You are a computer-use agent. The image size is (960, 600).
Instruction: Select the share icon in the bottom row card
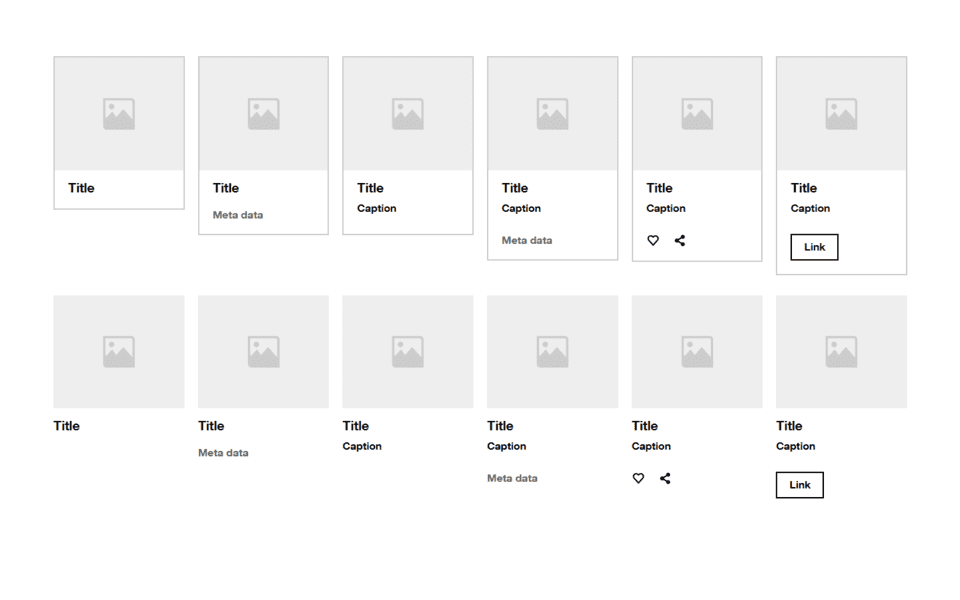click(665, 478)
